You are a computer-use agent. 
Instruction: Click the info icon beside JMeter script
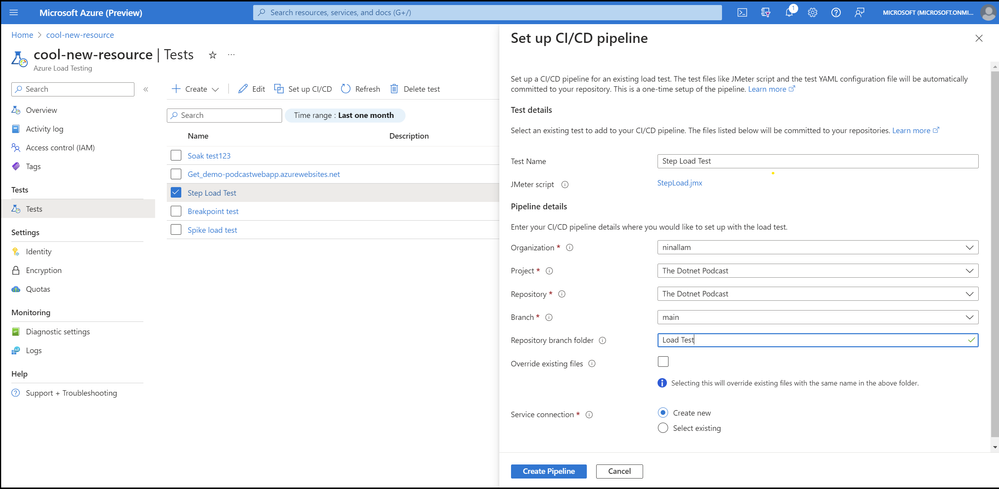click(565, 185)
